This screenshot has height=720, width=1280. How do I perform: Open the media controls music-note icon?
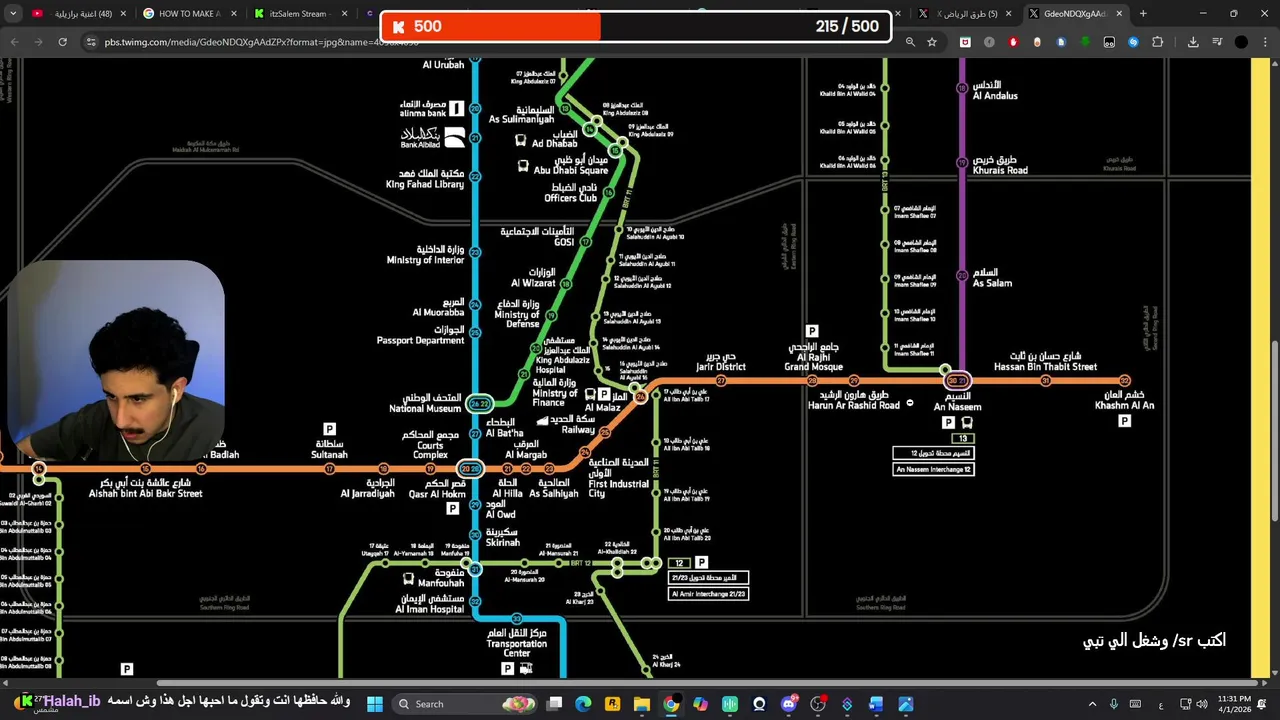point(1217,42)
